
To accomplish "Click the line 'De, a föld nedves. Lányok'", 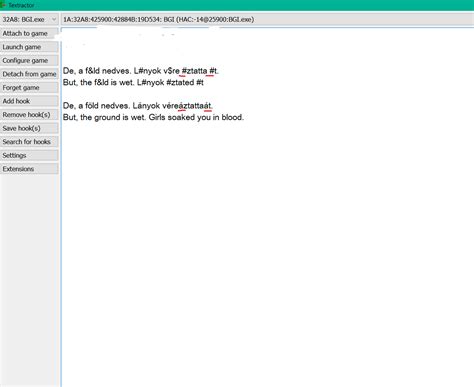I will [x=137, y=106].
